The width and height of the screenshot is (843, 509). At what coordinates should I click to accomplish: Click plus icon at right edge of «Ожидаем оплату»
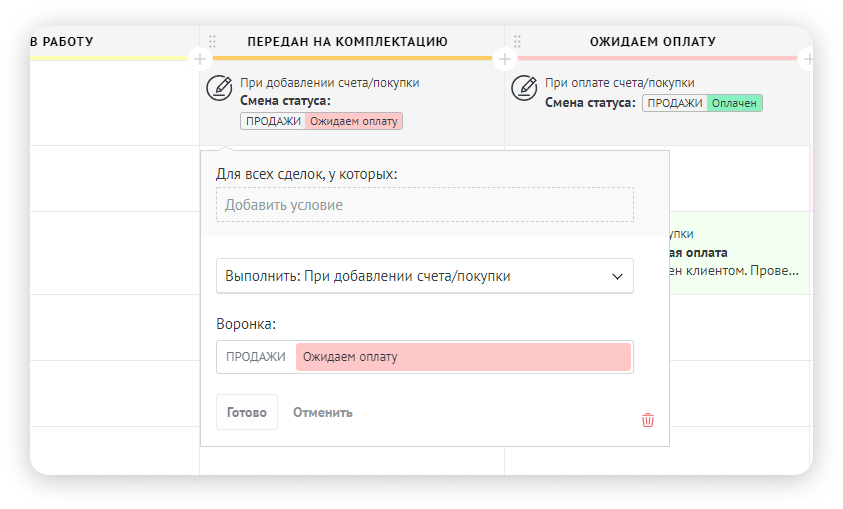point(806,59)
